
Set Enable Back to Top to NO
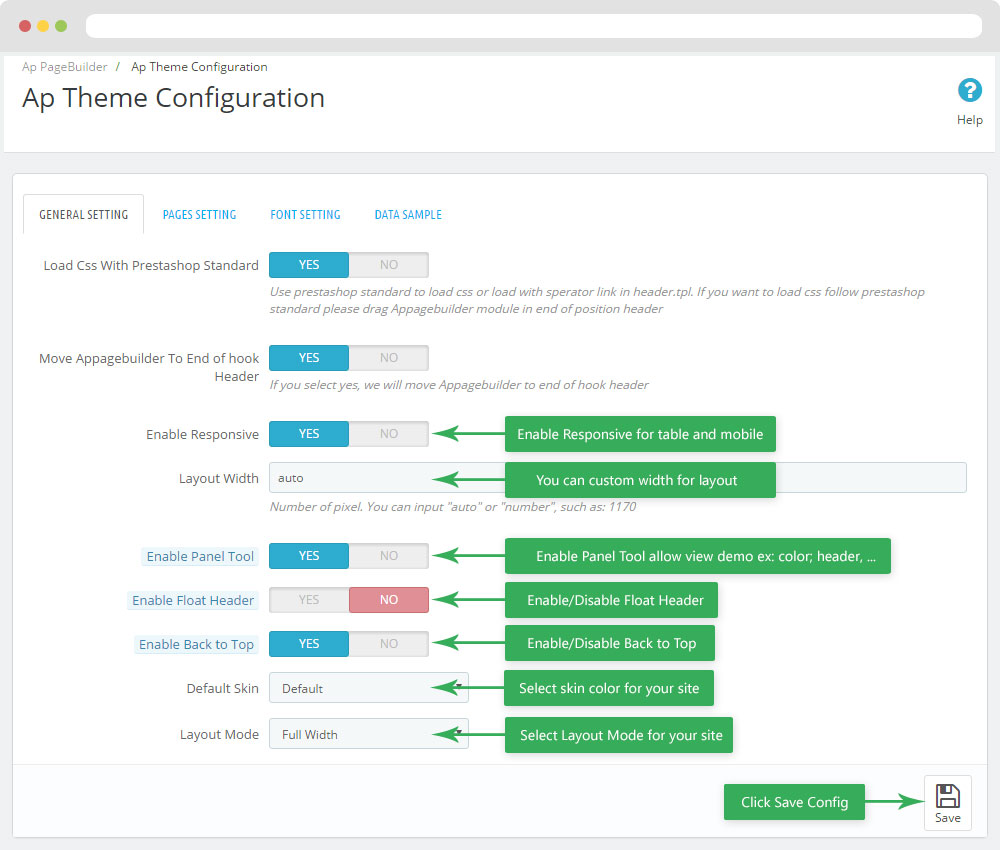tap(388, 644)
